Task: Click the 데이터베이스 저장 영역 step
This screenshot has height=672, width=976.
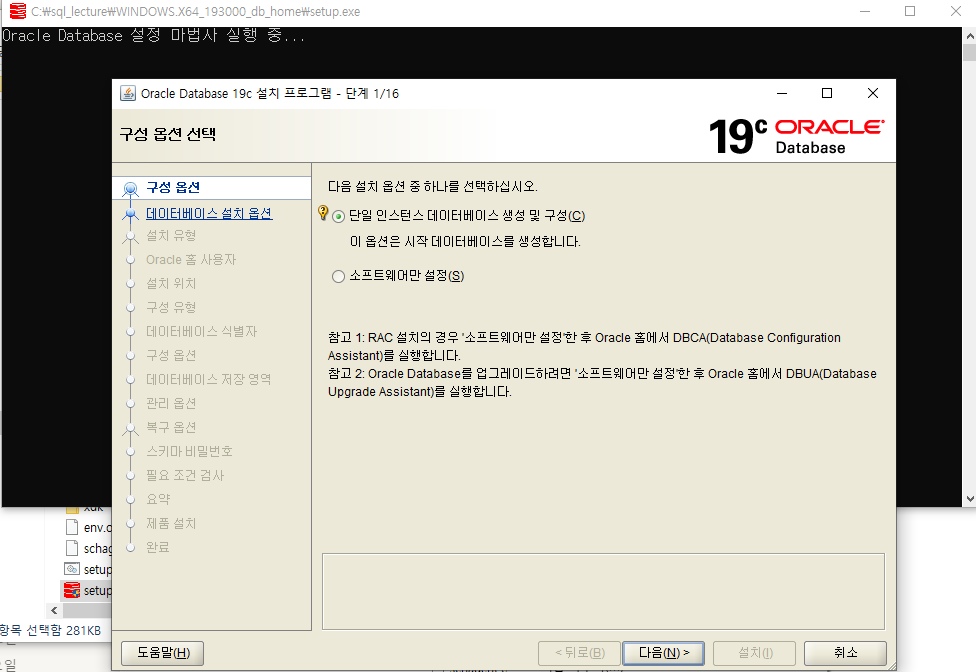Action: [209, 380]
